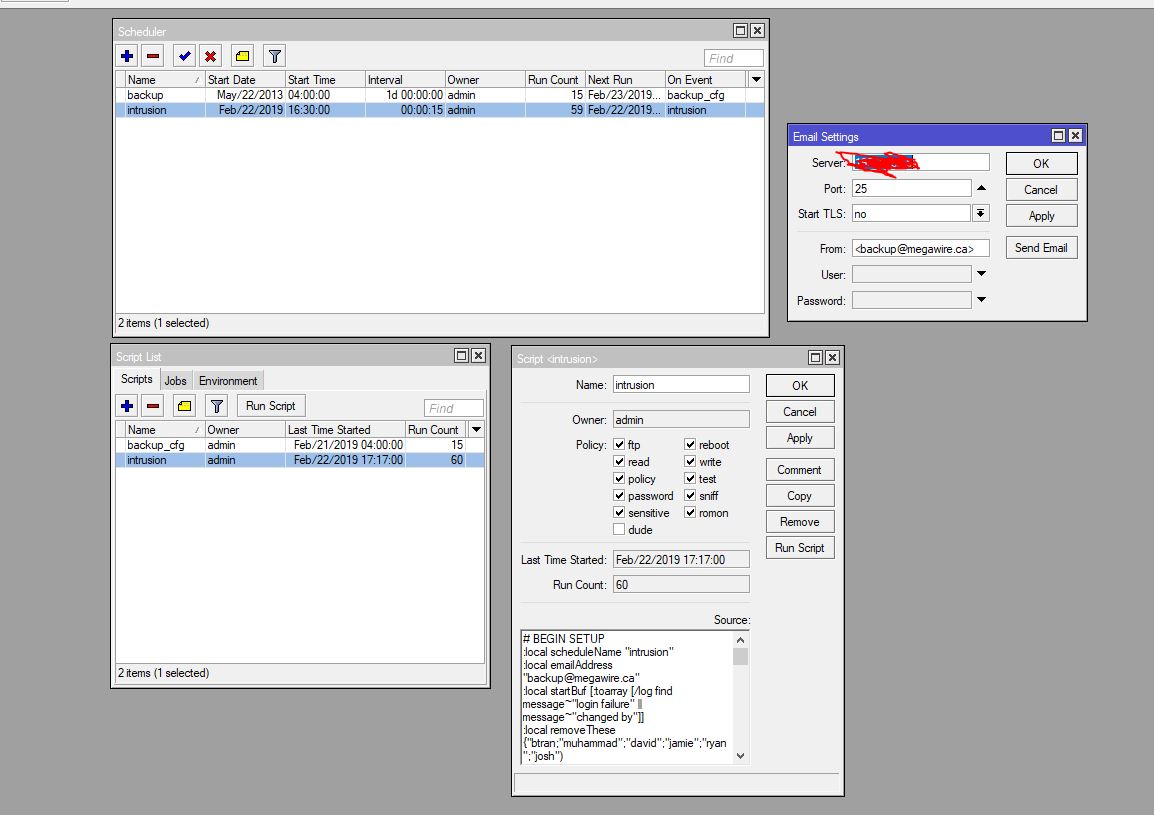Viewport: 1154px width, 815px height.
Task: Click the blue plus Add icon in Scheduler
Action: click(127, 56)
